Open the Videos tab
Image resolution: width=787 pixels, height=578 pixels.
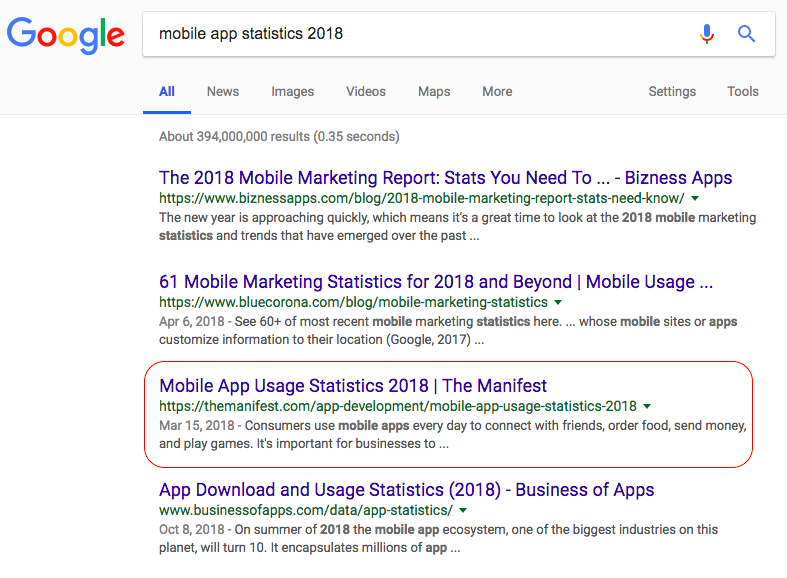(366, 91)
